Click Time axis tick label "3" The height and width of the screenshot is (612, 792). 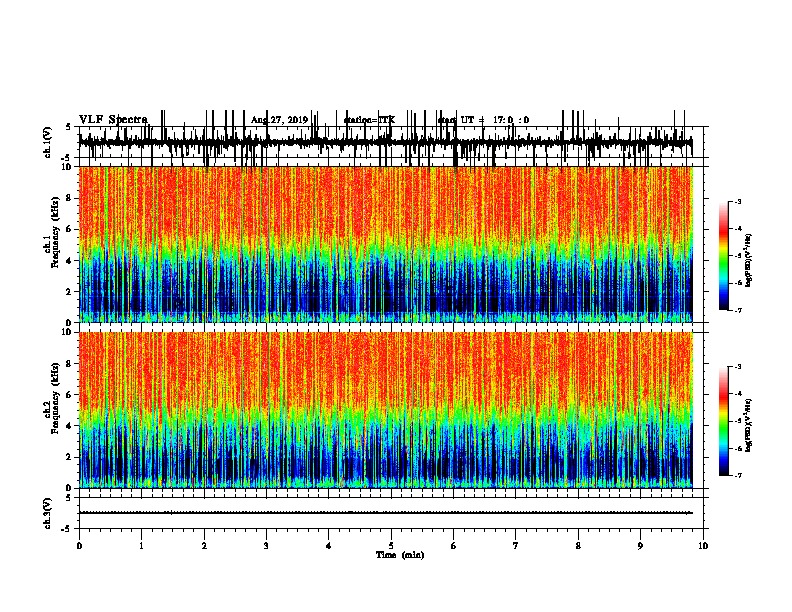point(266,545)
